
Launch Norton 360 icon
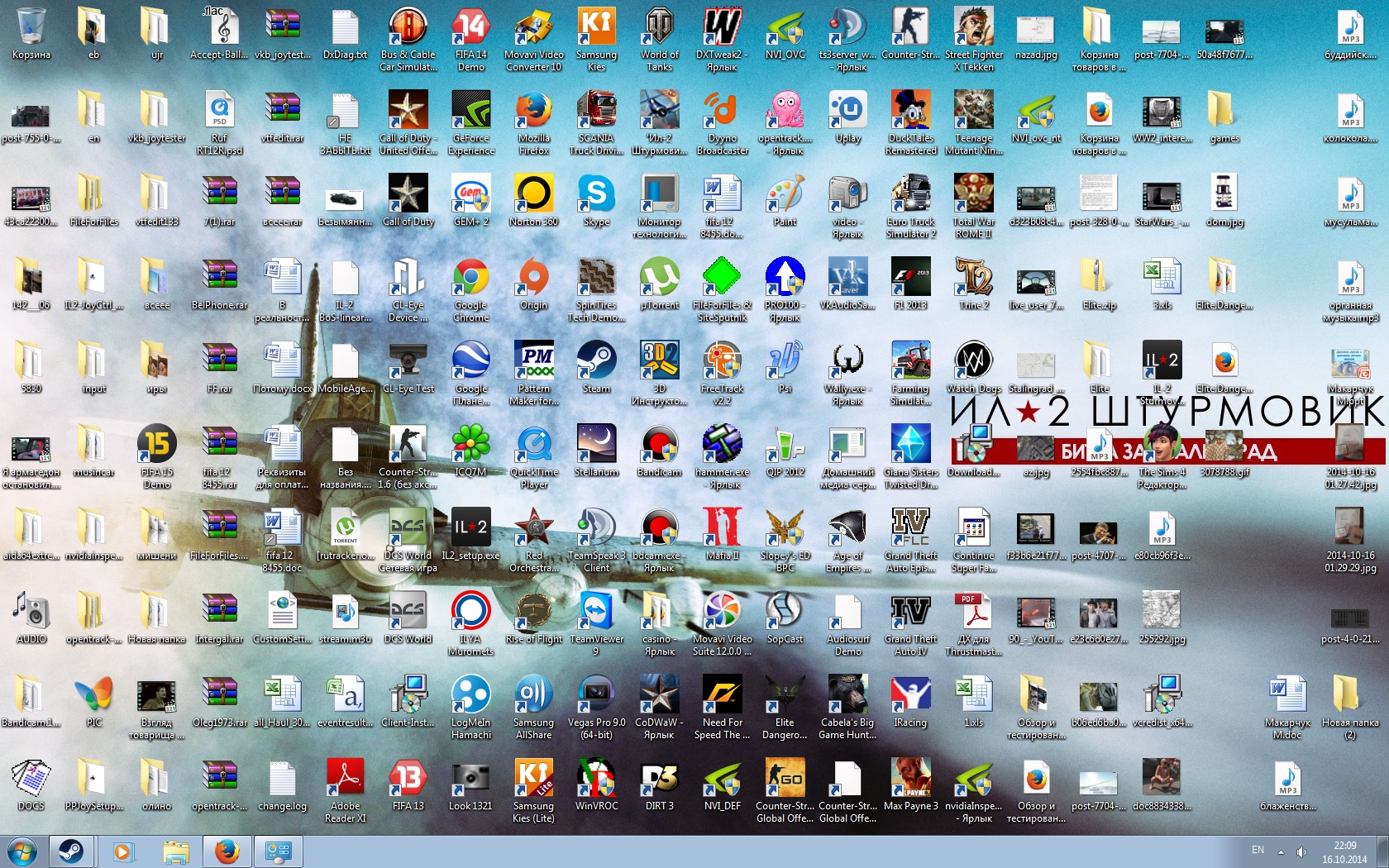tap(533, 201)
